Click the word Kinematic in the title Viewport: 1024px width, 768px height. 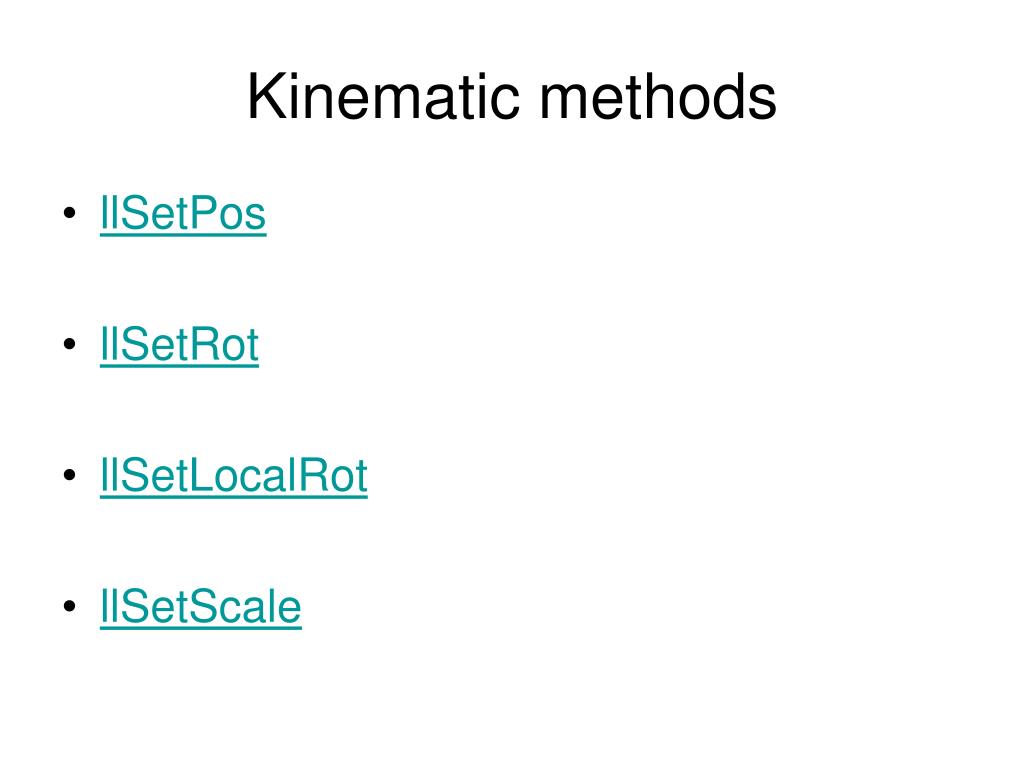click(x=383, y=97)
